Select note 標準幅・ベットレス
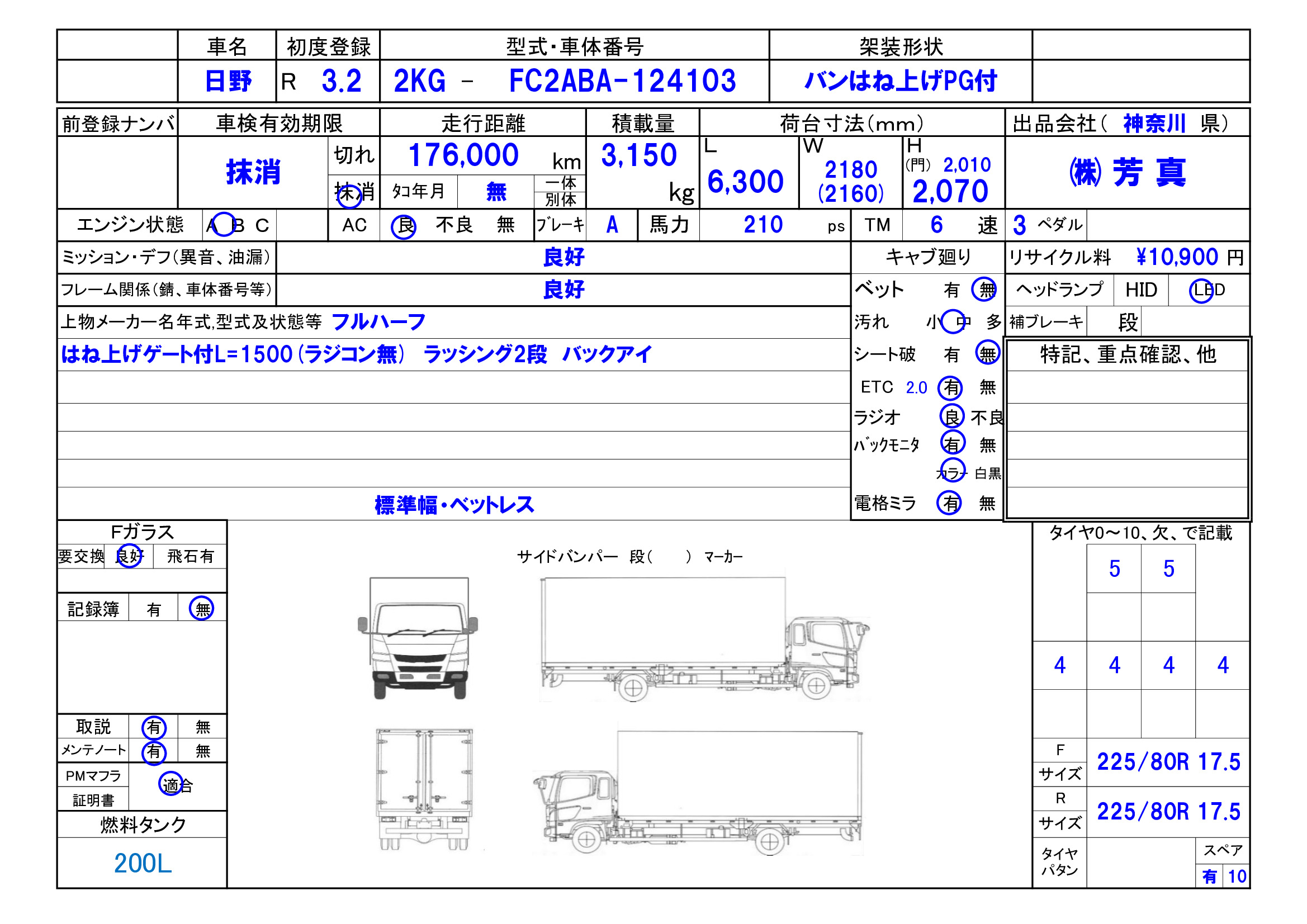 coord(454,505)
